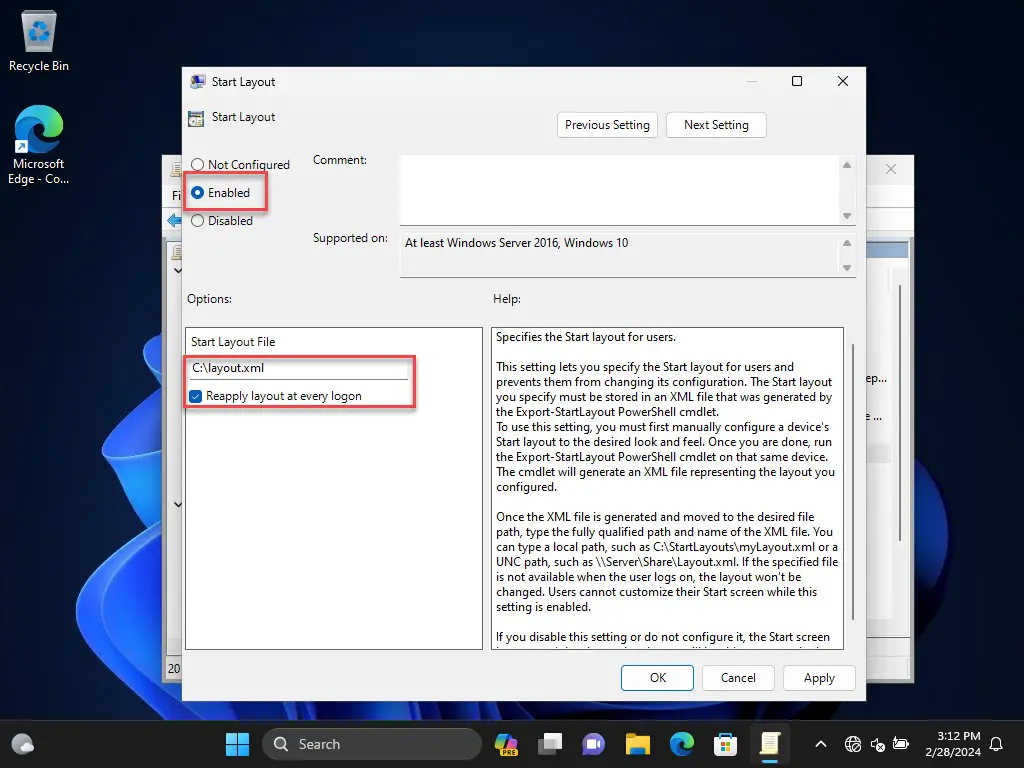Open the network globe tray icon
Screen dimensions: 1024x768
tap(852, 744)
